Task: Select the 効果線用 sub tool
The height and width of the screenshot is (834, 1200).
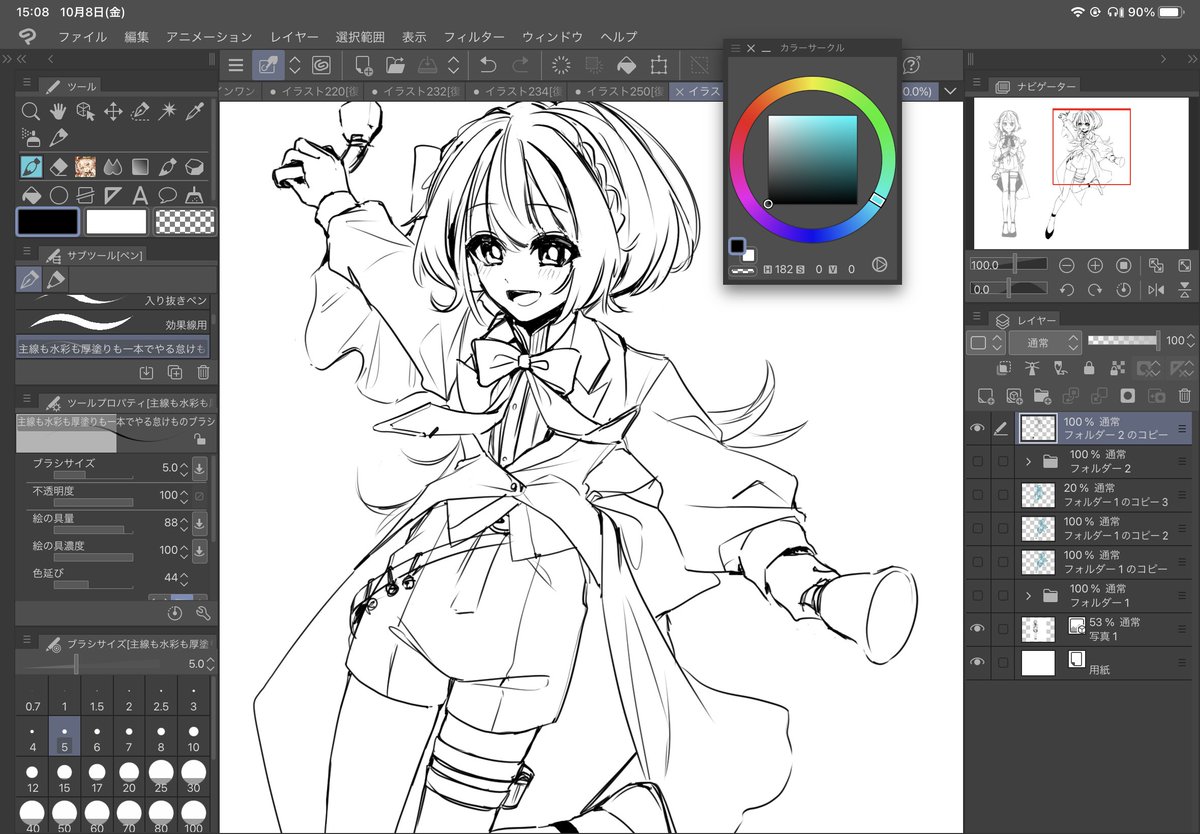Action: coord(113,323)
